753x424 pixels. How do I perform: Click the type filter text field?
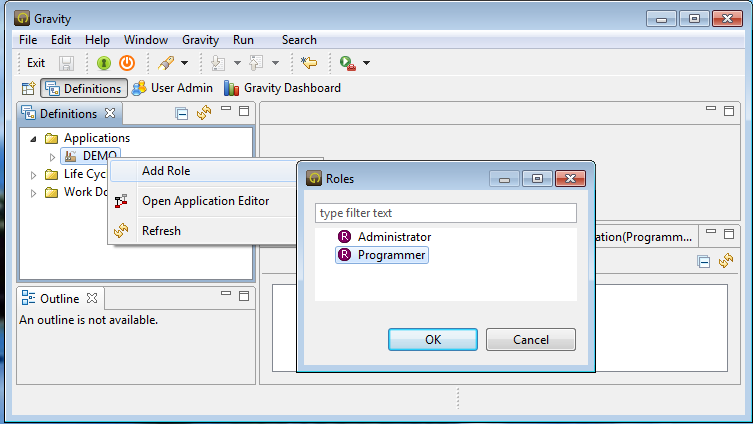[446, 213]
